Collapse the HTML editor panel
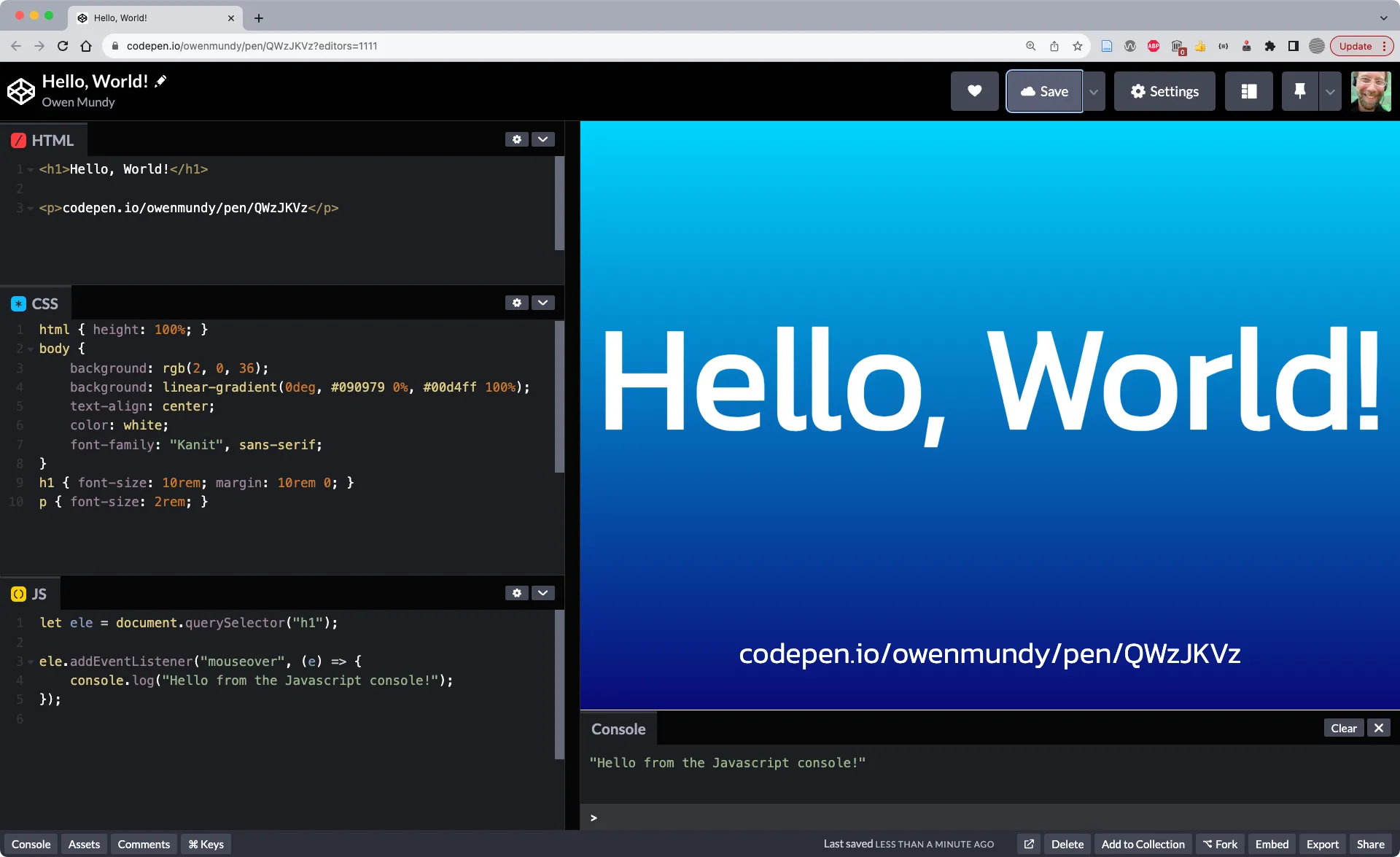The width and height of the screenshot is (1400, 857). pos(542,139)
